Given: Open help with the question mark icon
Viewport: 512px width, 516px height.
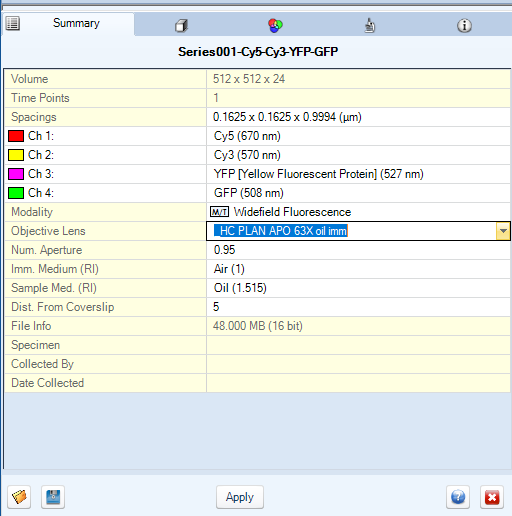Looking at the screenshot, I should point(458,497).
